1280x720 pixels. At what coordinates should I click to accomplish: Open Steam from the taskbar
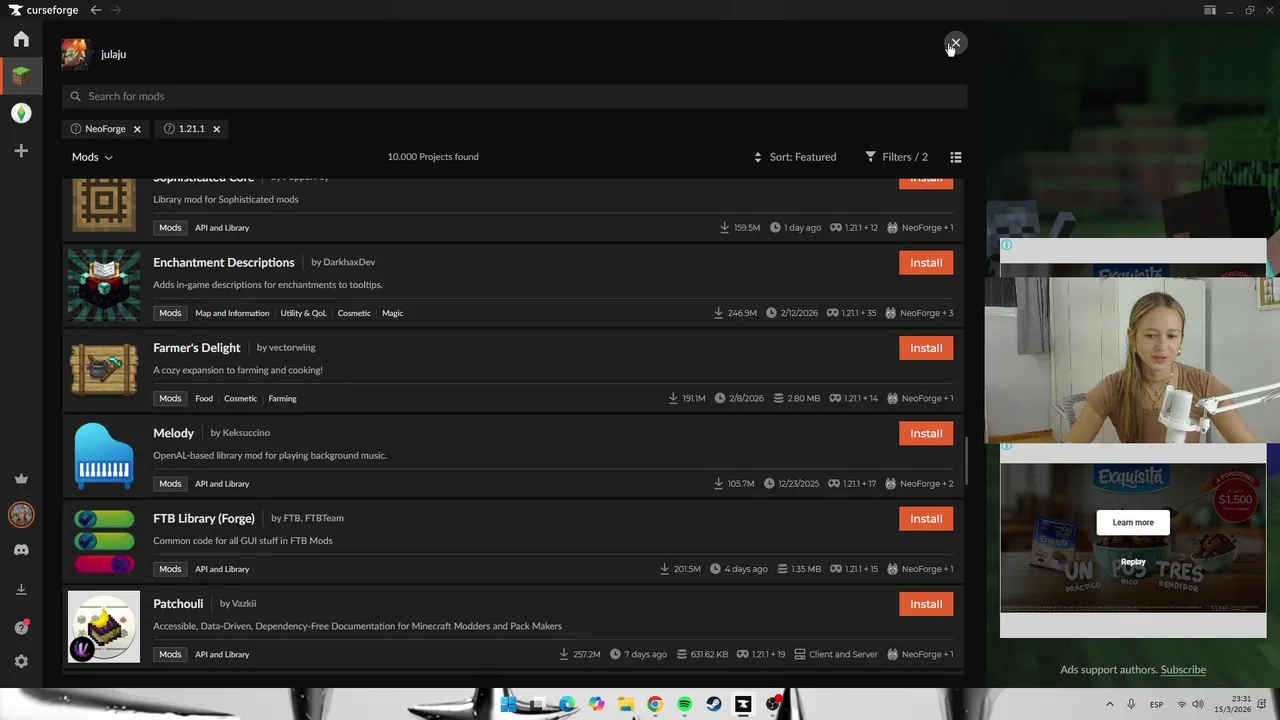[x=713, y=705]
